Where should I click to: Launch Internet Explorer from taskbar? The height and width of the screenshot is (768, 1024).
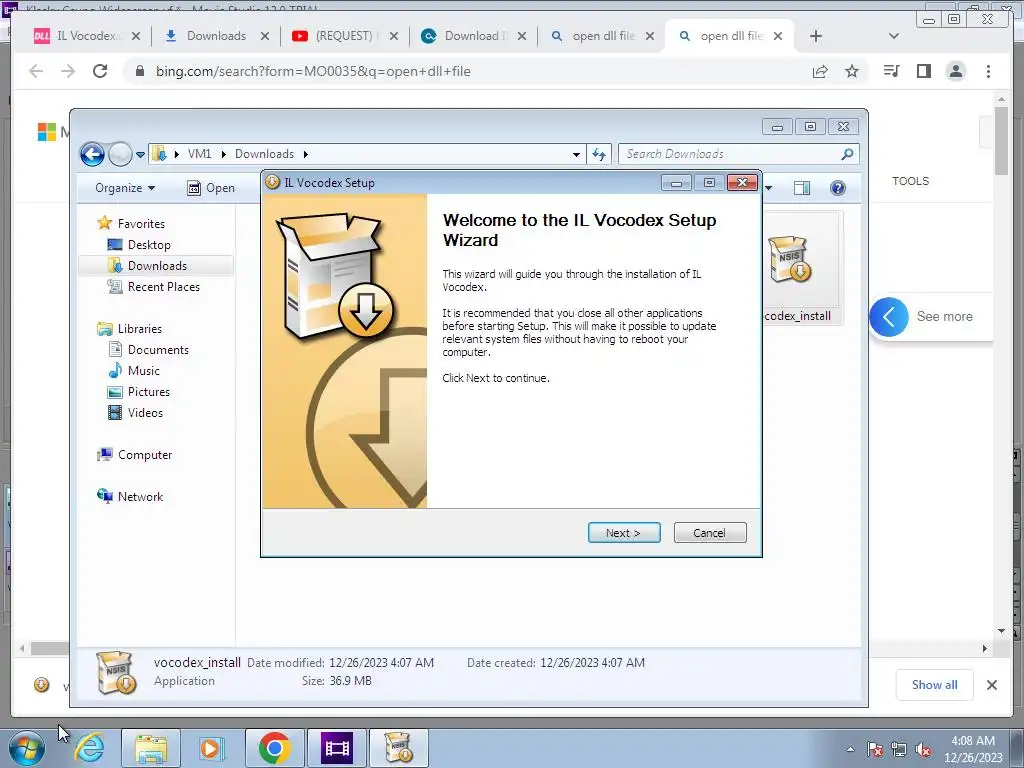pyautogui.click(x=89, y=748)
